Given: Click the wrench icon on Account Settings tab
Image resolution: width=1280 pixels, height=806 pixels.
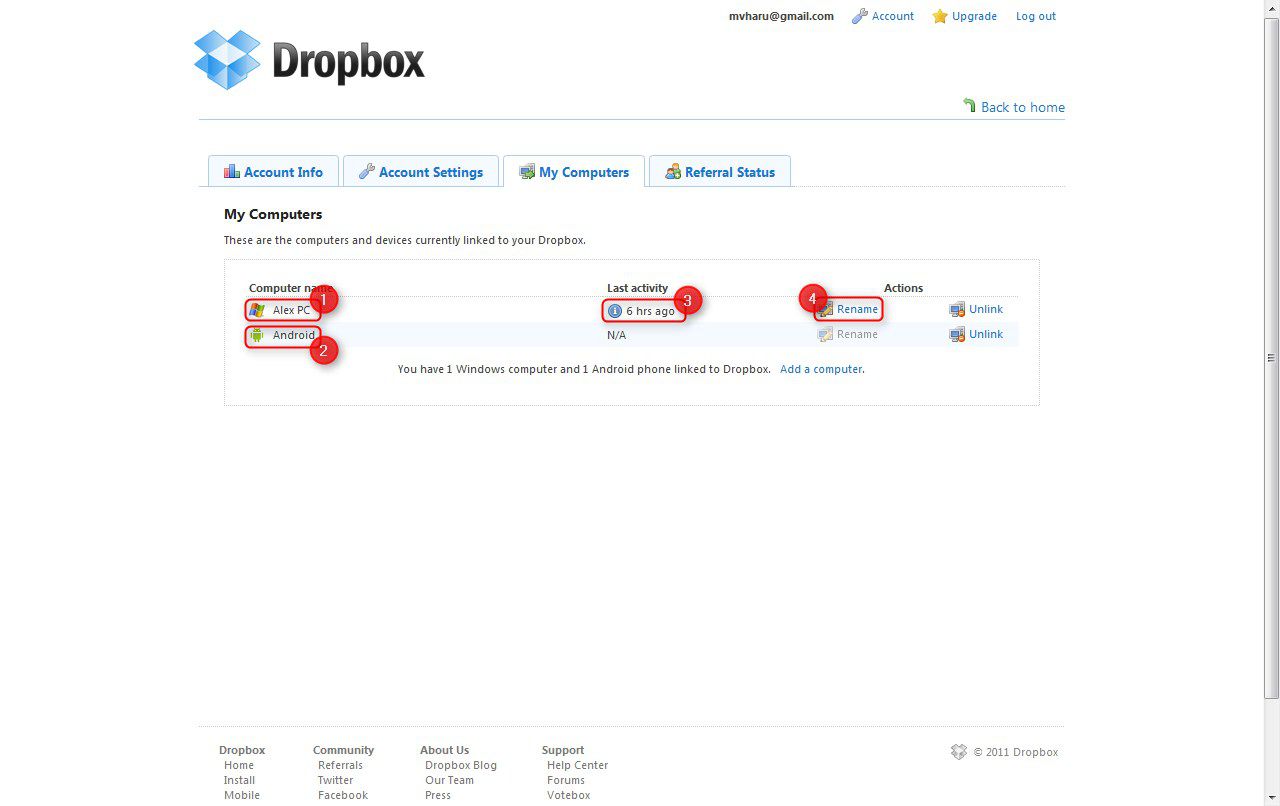Looking at the screenshot, I should [x=367, y=171].
